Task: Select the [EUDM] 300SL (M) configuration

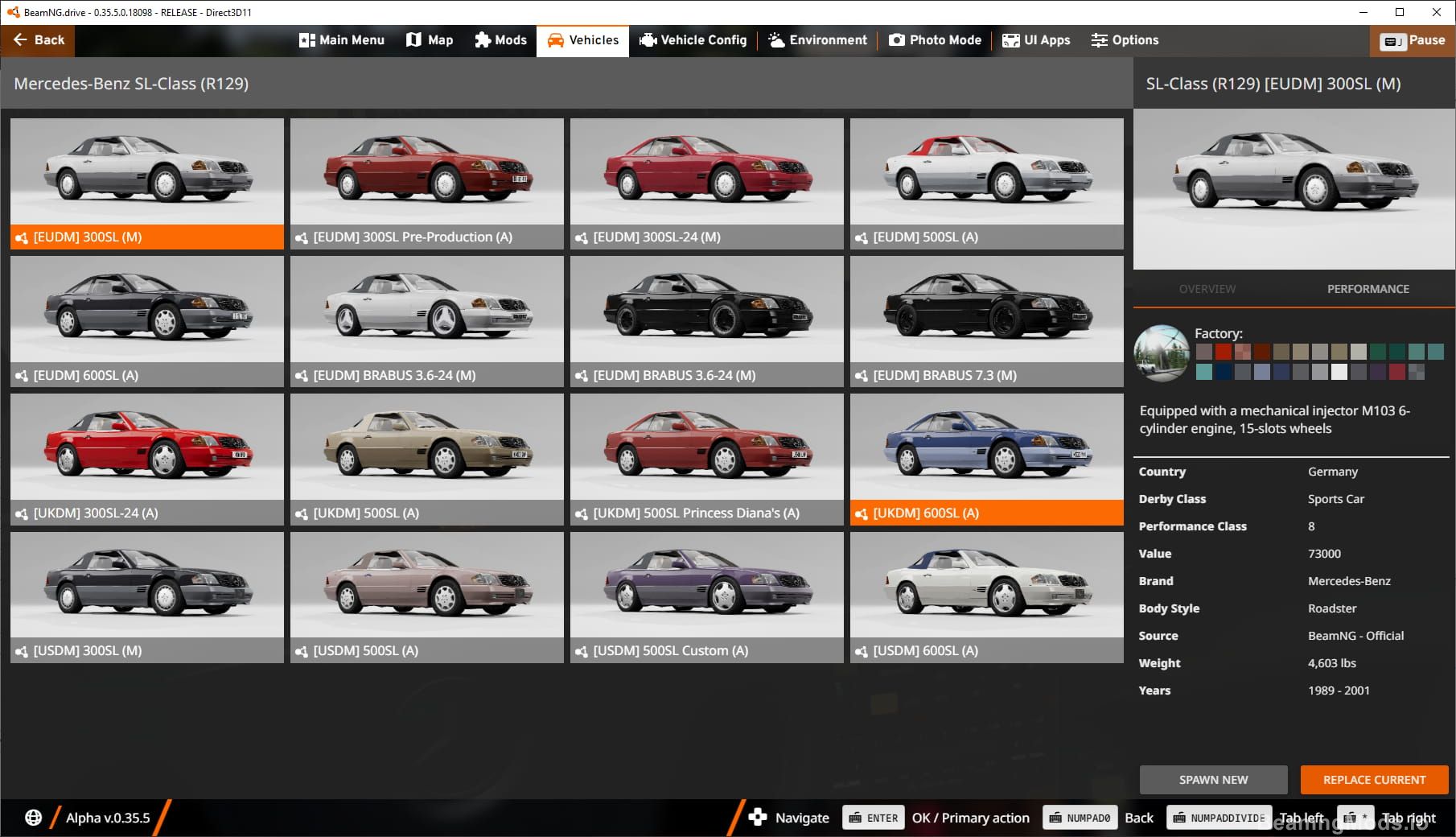Action: [147, 183]
